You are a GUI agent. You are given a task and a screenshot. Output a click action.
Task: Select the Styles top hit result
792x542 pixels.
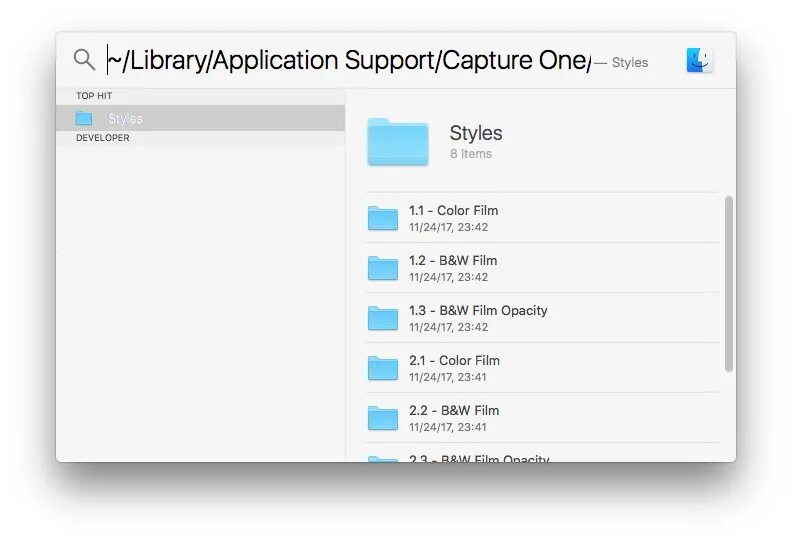(x=201, y=118)
